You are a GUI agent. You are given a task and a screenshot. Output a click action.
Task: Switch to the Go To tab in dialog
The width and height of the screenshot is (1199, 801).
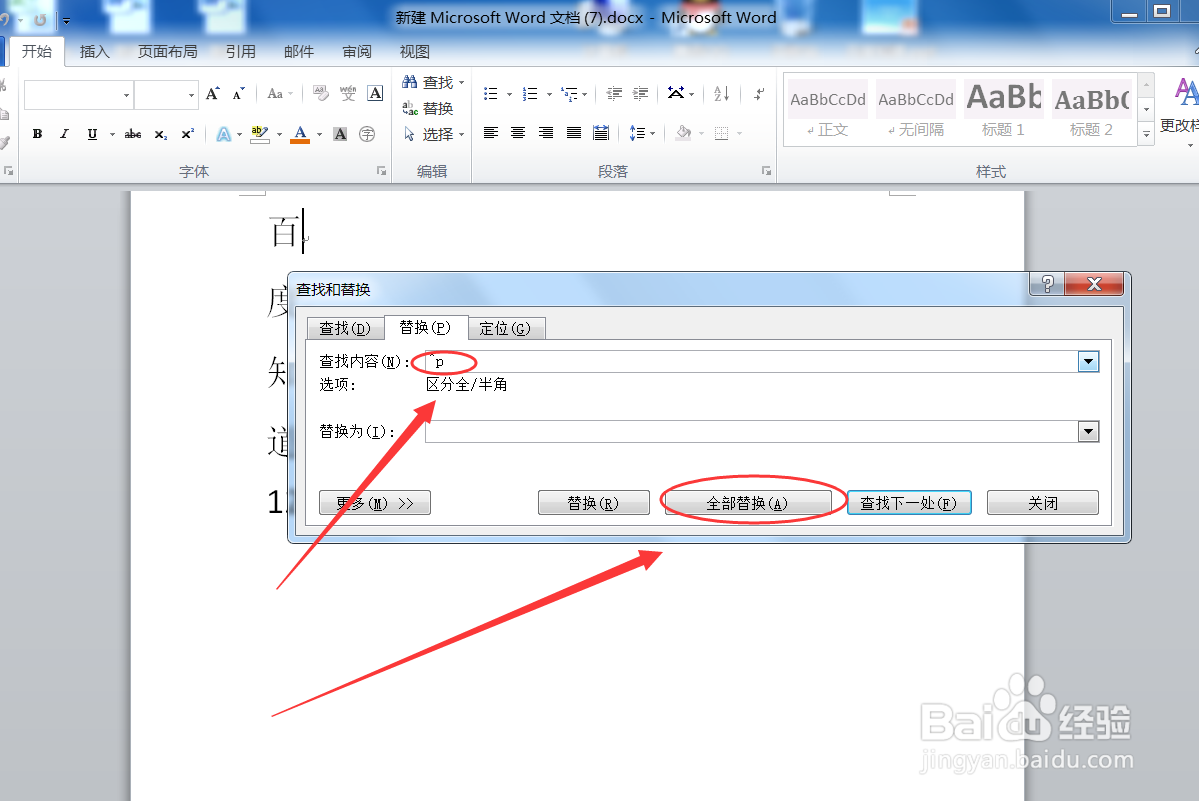[505, 329]
